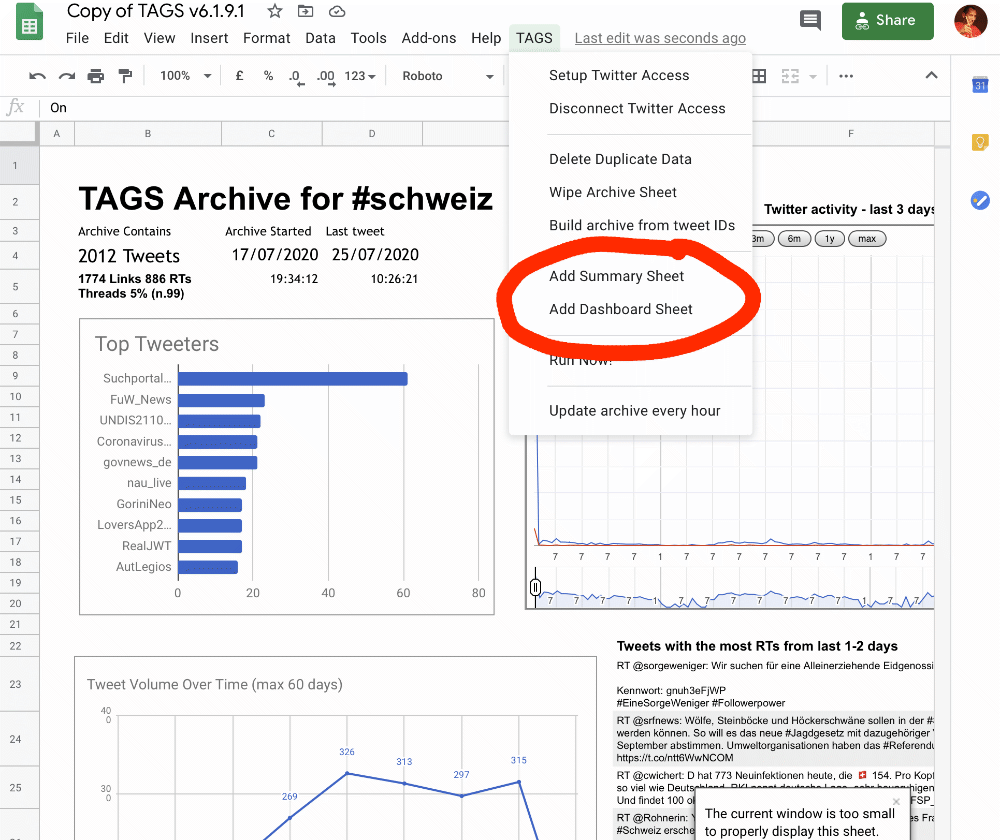Collapse the header with chevron arrow
This screenshot has height=840, width=1000.
(x=931, y=75)
